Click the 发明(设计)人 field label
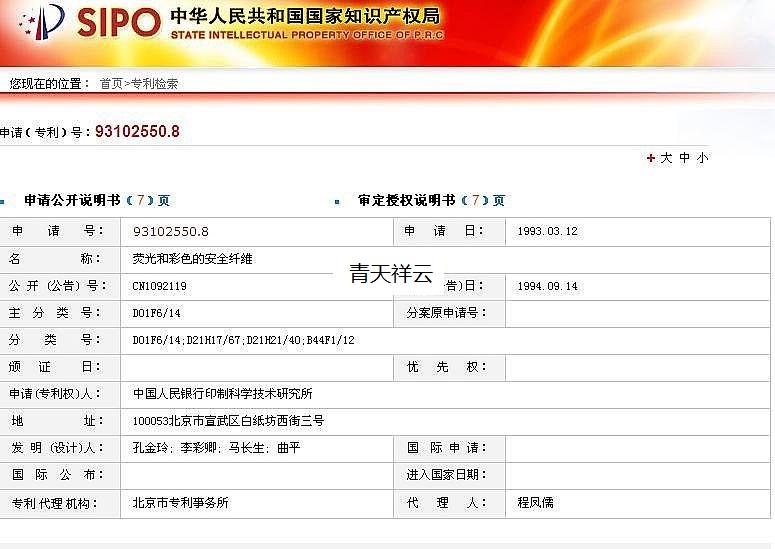The width and height of the screenshot is (775, 549). pos(57,448)
